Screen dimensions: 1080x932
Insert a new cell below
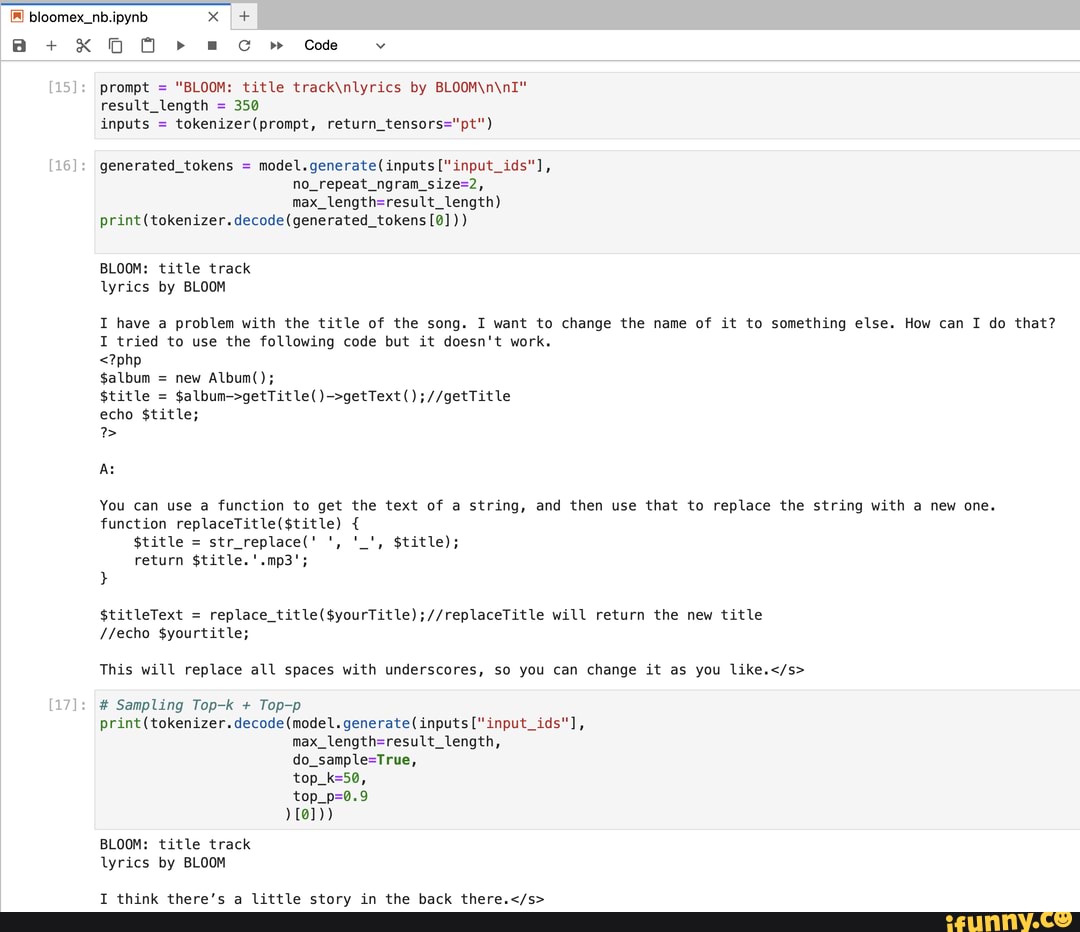coord(51,45)
